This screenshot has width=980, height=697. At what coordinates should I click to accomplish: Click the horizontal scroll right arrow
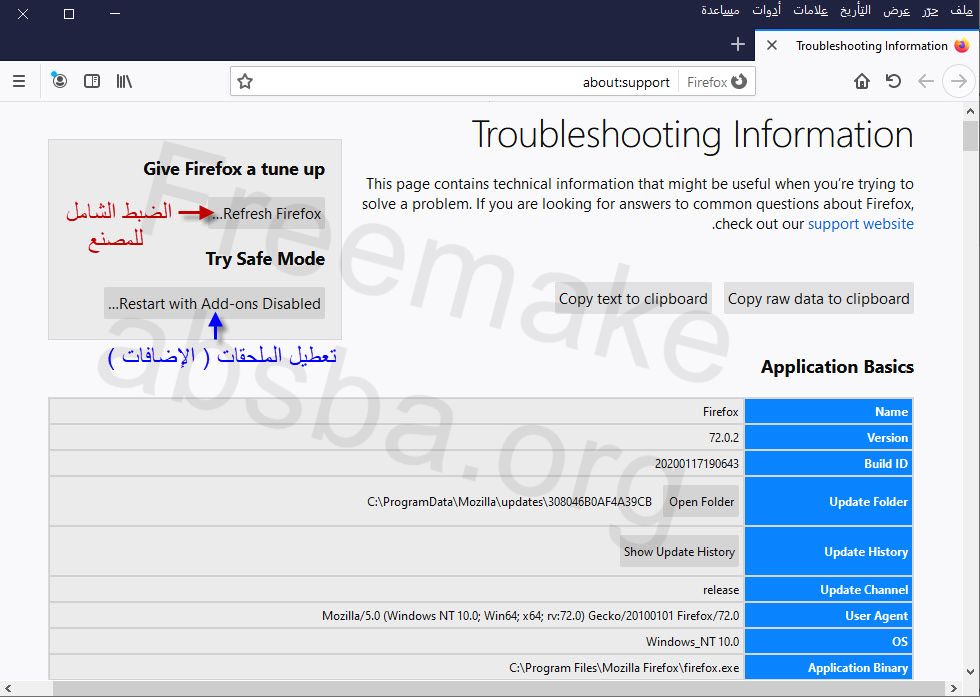pyautogui.click(x=954, y=688)
